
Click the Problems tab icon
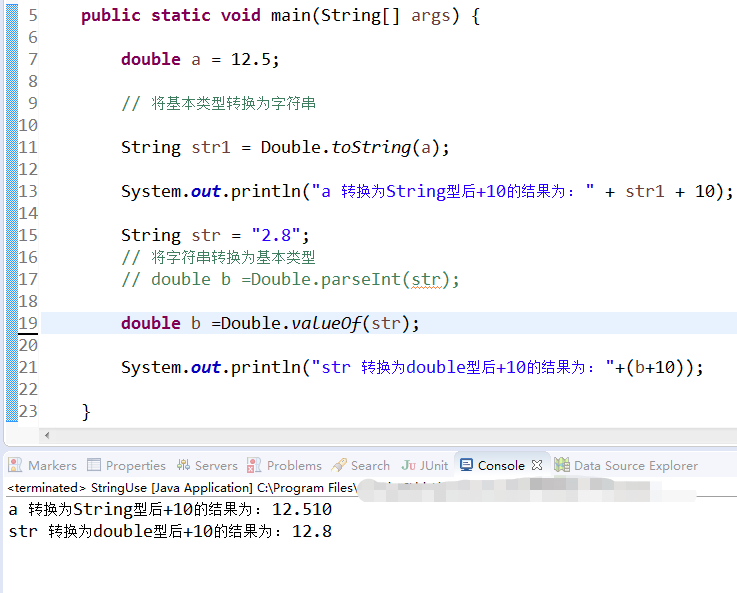coord(254,465)
